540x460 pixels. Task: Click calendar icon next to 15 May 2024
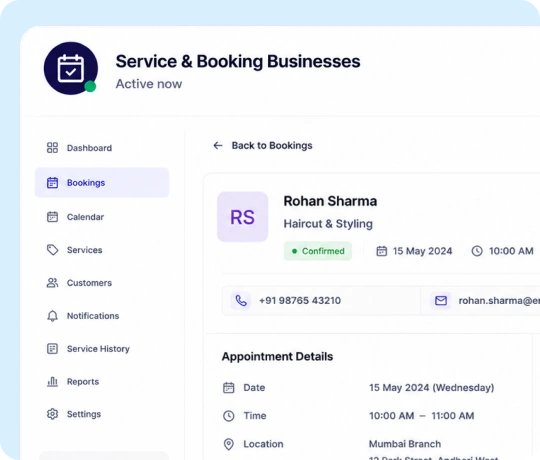[381, 251]
